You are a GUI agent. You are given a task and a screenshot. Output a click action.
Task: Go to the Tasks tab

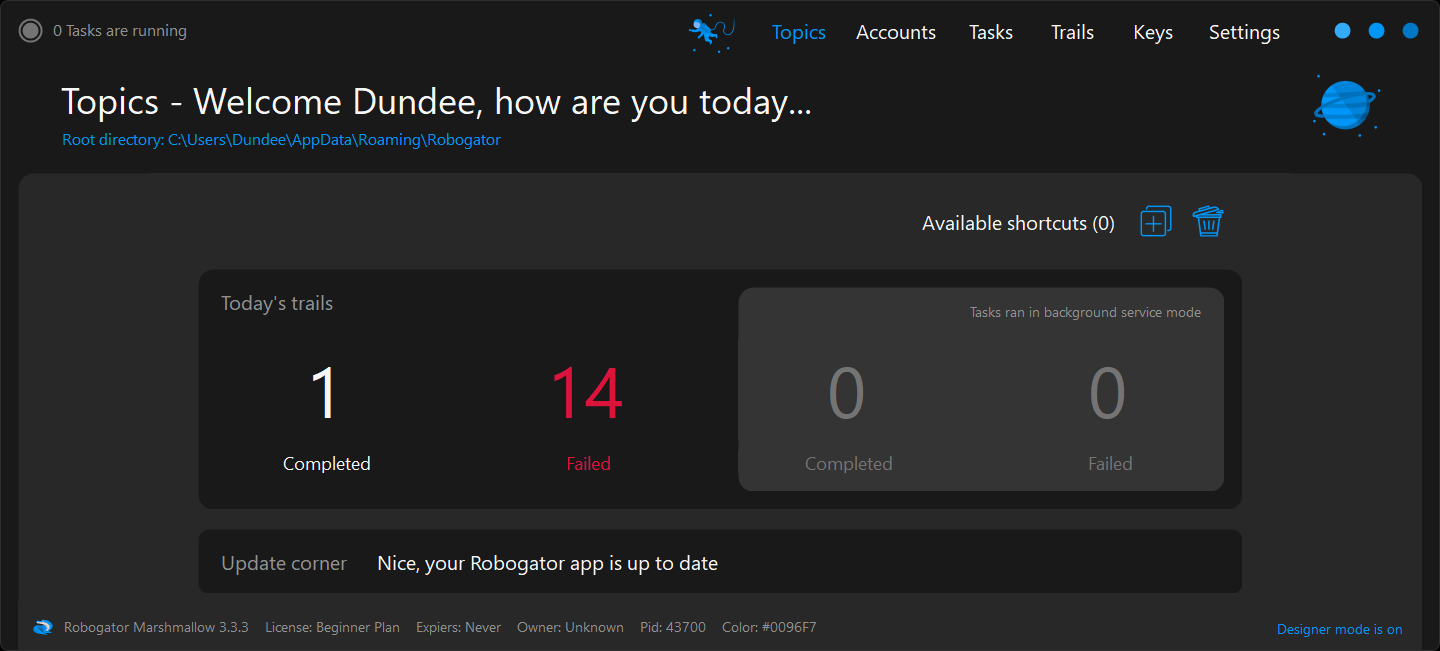coord(991,33)
